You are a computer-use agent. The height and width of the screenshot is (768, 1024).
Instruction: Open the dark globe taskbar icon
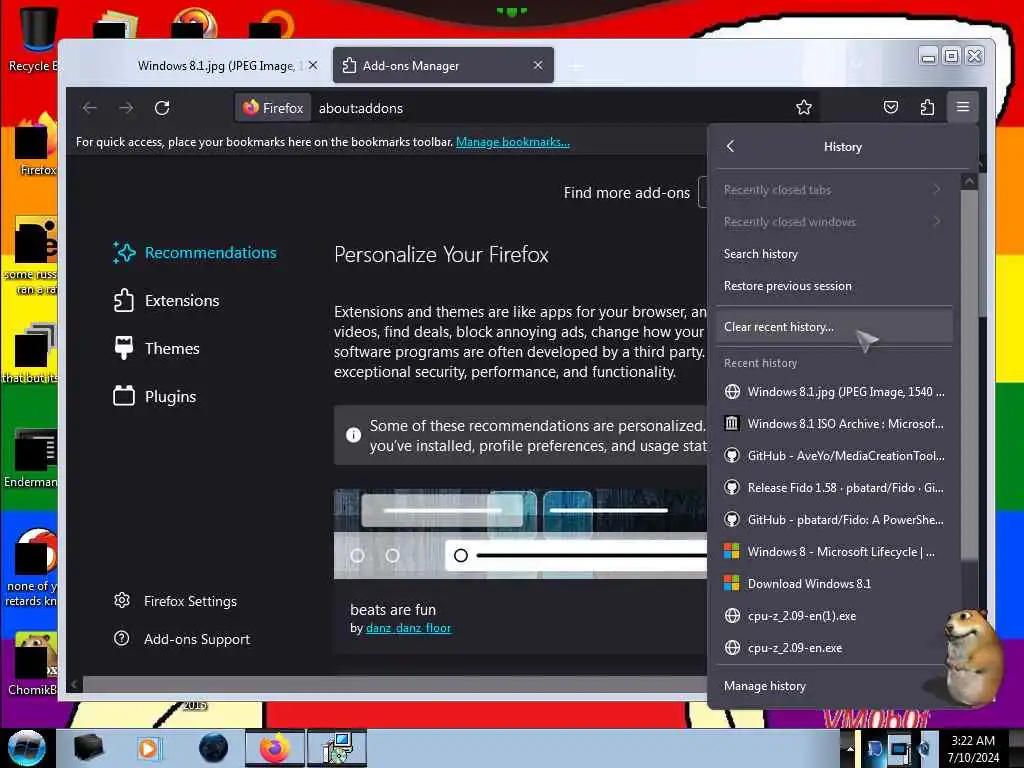pos(213,748)
